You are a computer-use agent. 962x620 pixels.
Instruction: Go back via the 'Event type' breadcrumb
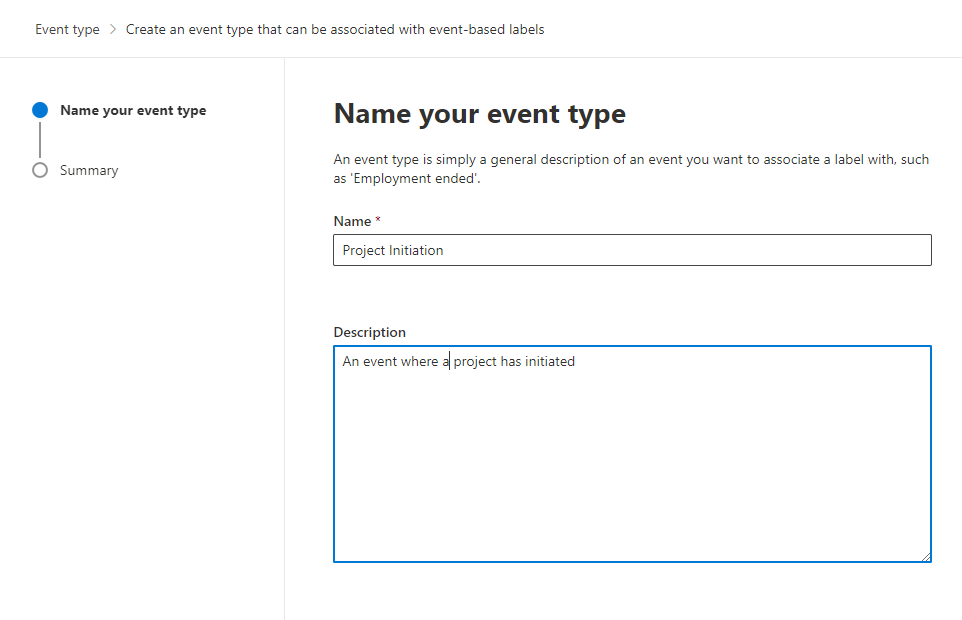[x=67, y=29]
